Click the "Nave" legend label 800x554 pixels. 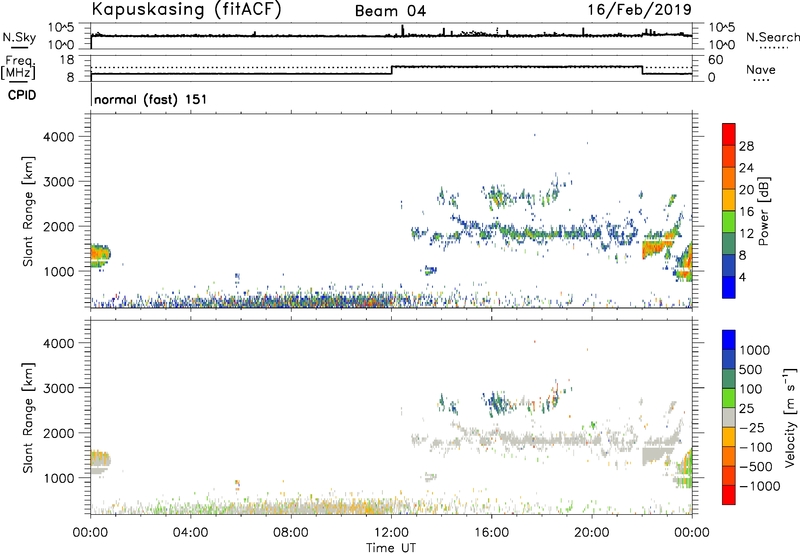pyautogui.click(x=761, y=70)
